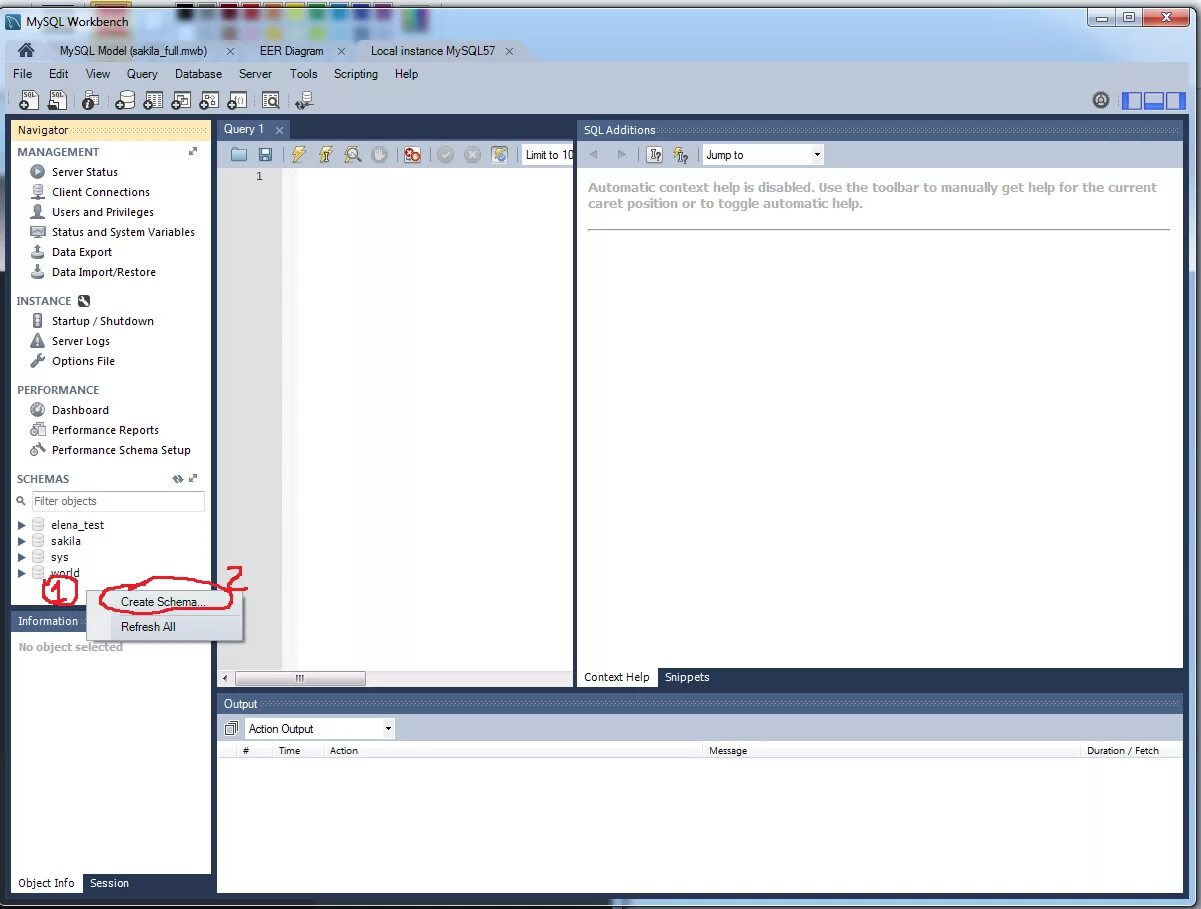Go back in SQL Additions help
This screenshot has width=1201, height=909.
tap(594, 155)
